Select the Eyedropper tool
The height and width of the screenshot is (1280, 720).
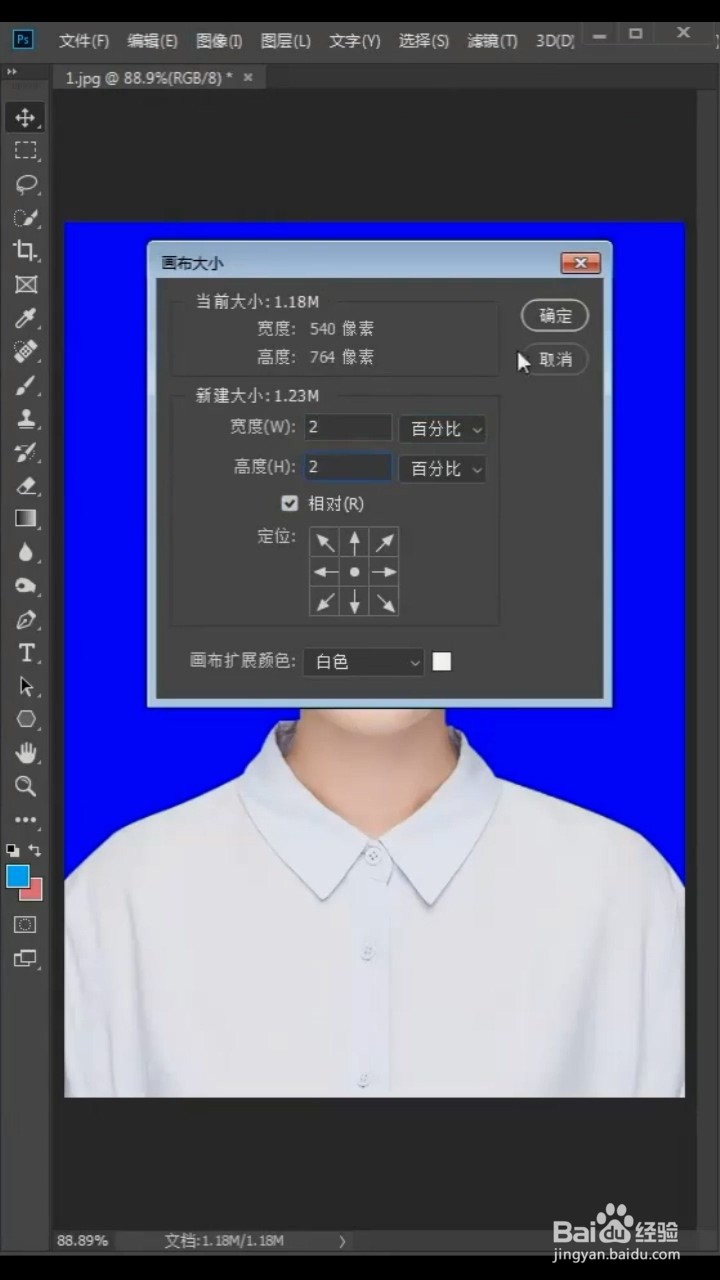[25, 318]
